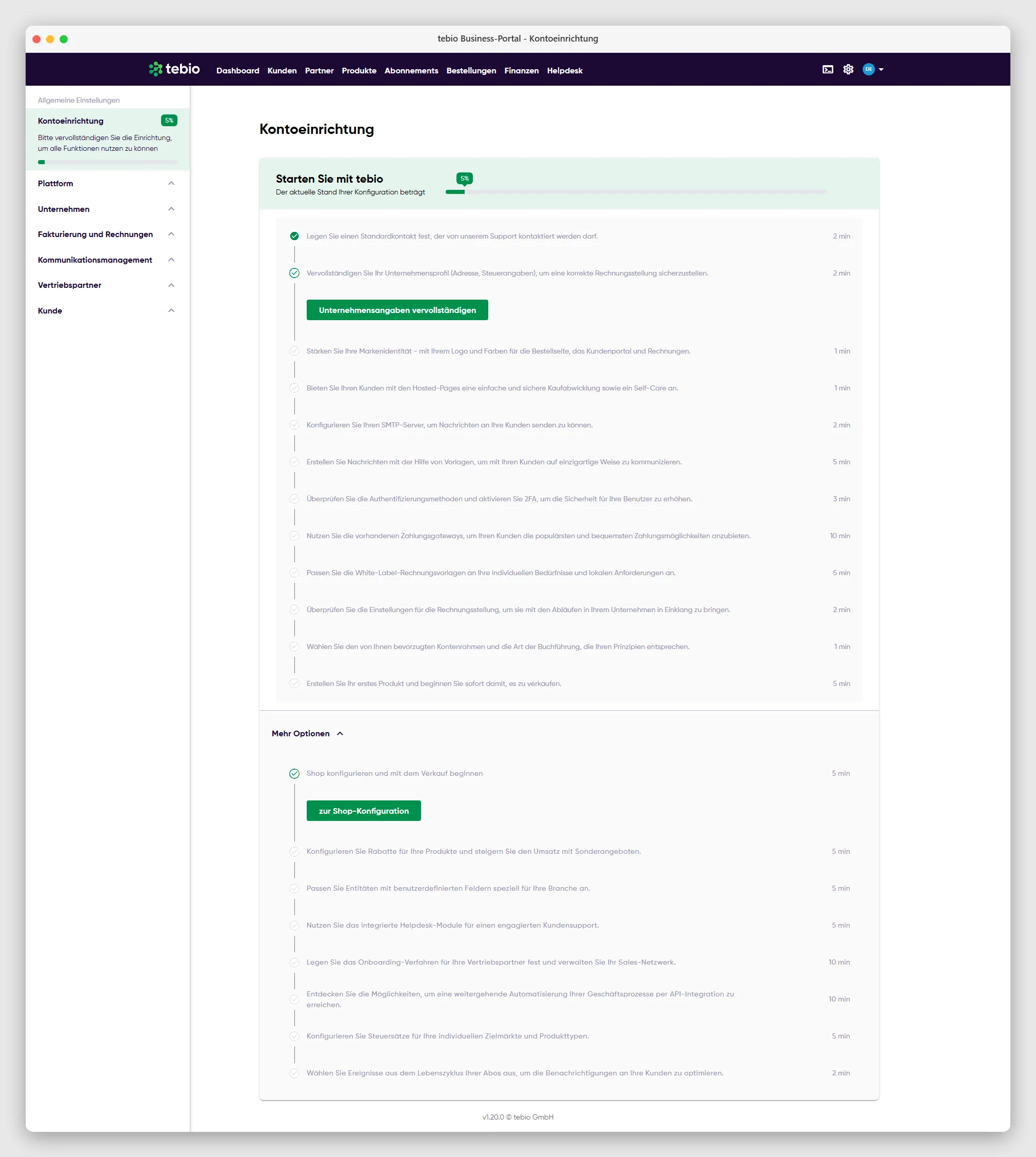Click Unternehmensangaben vervollständigen button
Image resolution: width=1036 pixels, height=1157 pixels.
point(397,310)
